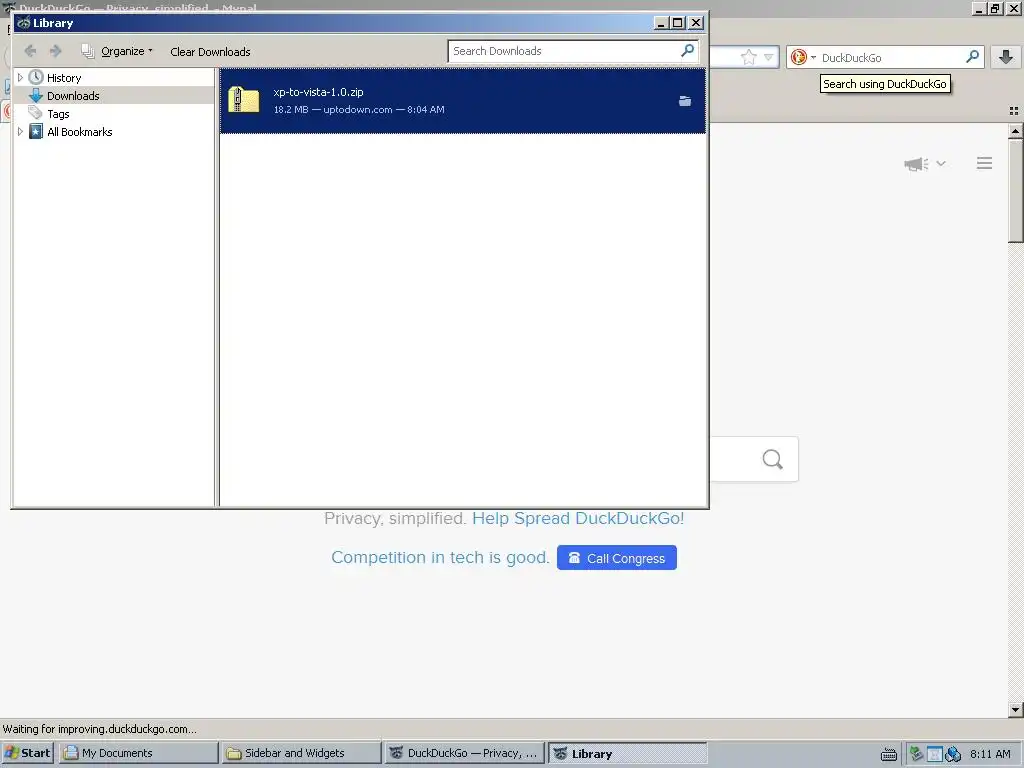
Task: Go forward using the Library forward arrow
Action: pyautogui.click(x=56, y=51)
